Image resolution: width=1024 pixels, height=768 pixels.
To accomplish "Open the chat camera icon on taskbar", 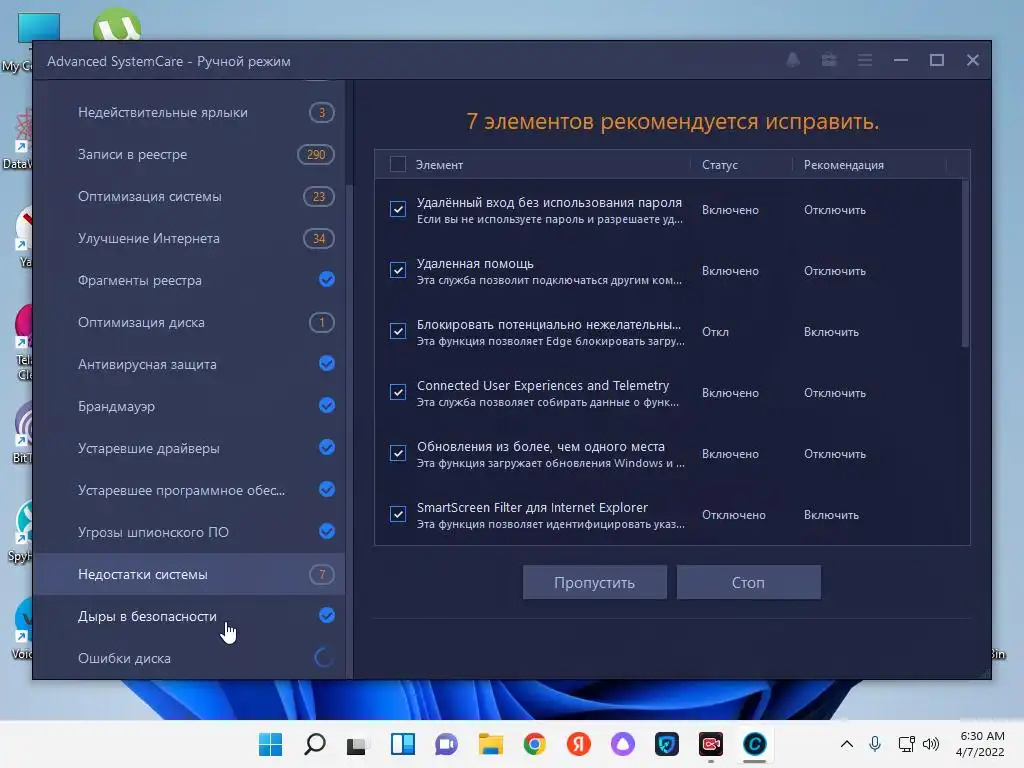I will point(447,744).
